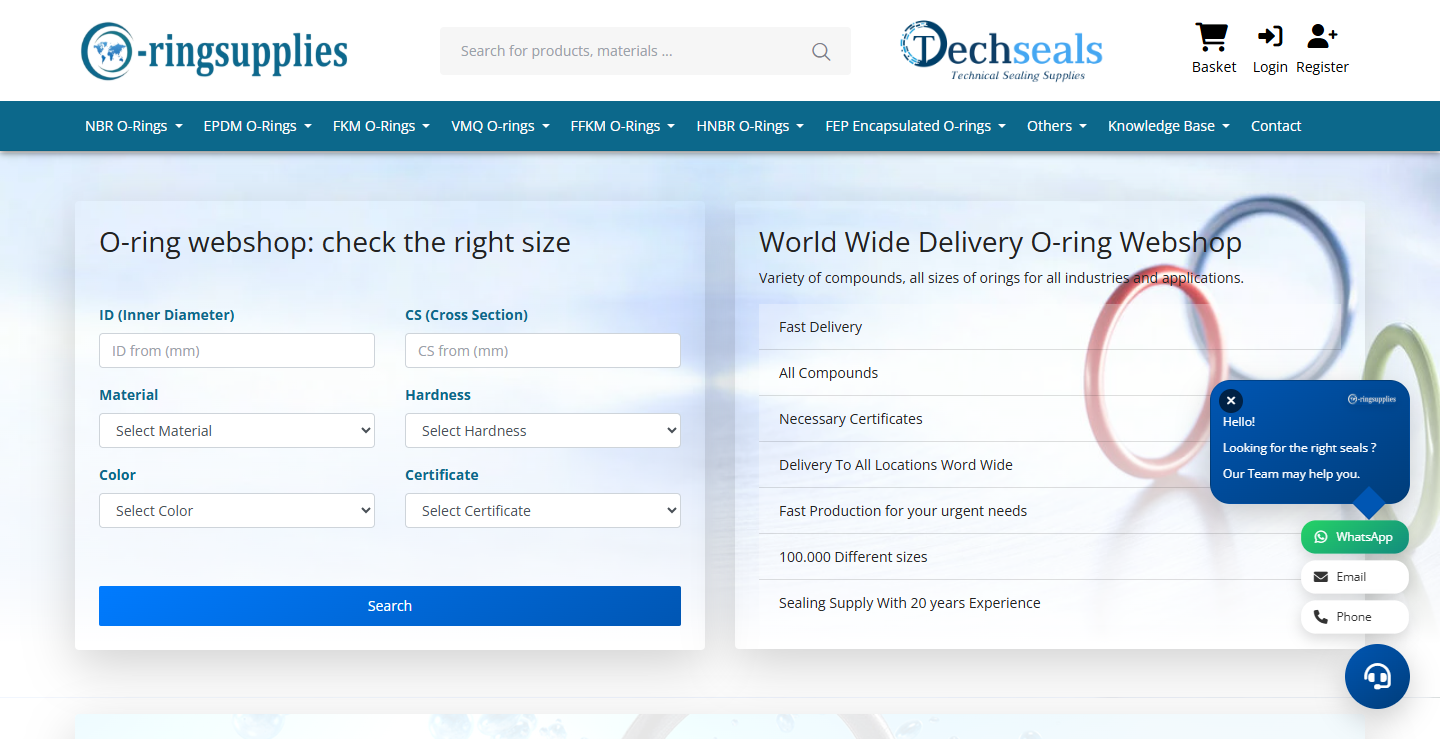The width and height of the screenshot is (1440, 739).
Task: Click the Techseals logo
Action: pyautogui.click(x=1001, y=50)
